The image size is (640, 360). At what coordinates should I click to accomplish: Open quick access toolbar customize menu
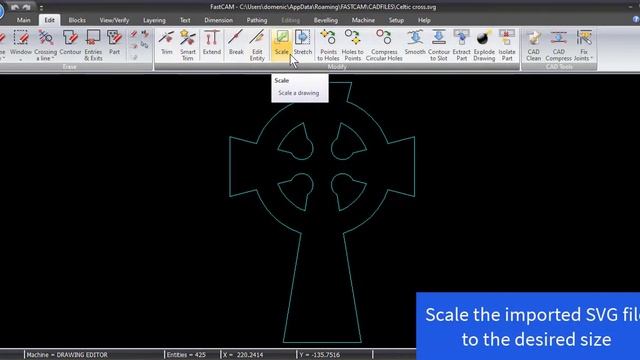41,7
